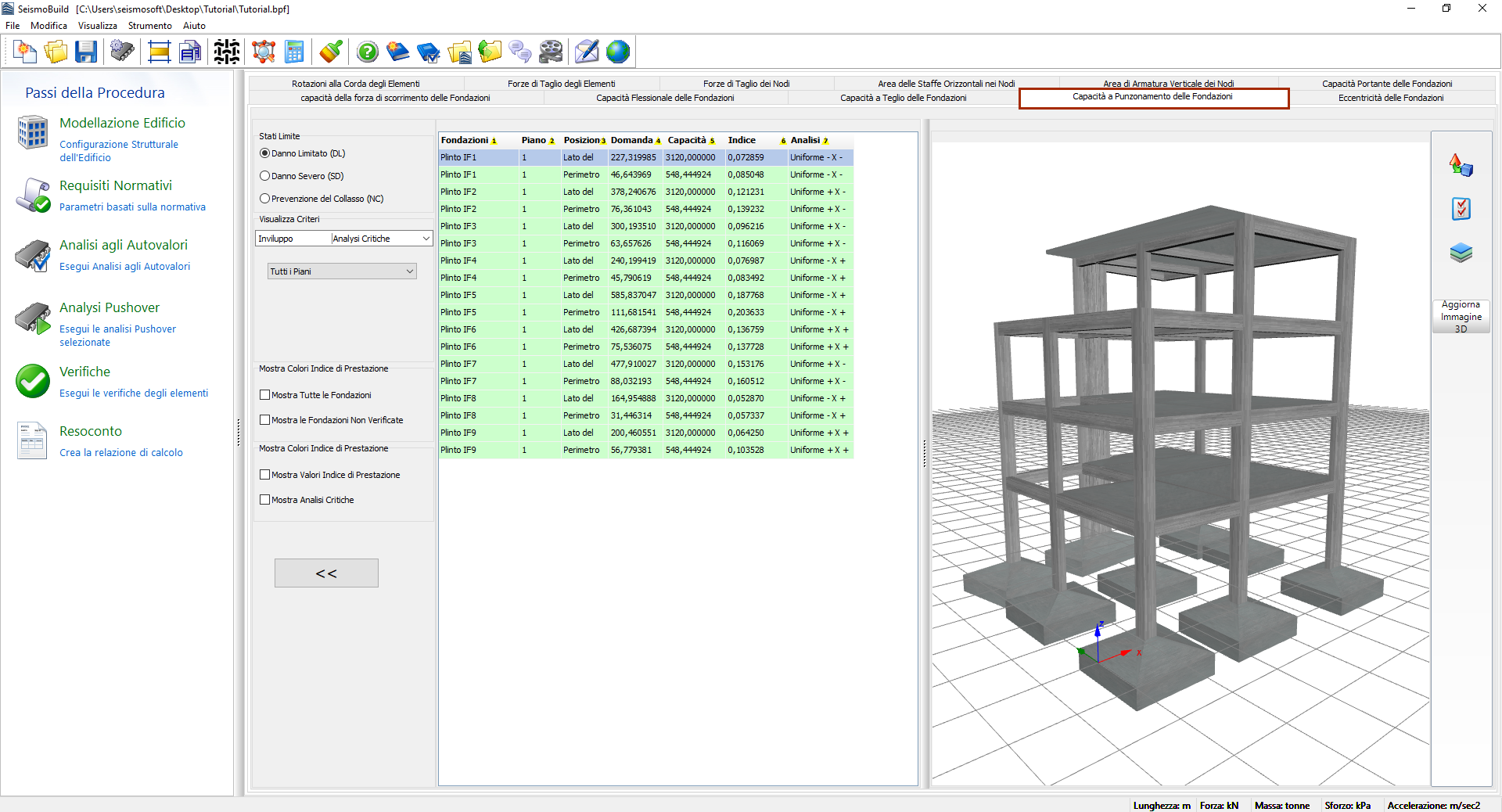
Task: Click the globe icon in toolbar
Action: [x=617, y=52]
